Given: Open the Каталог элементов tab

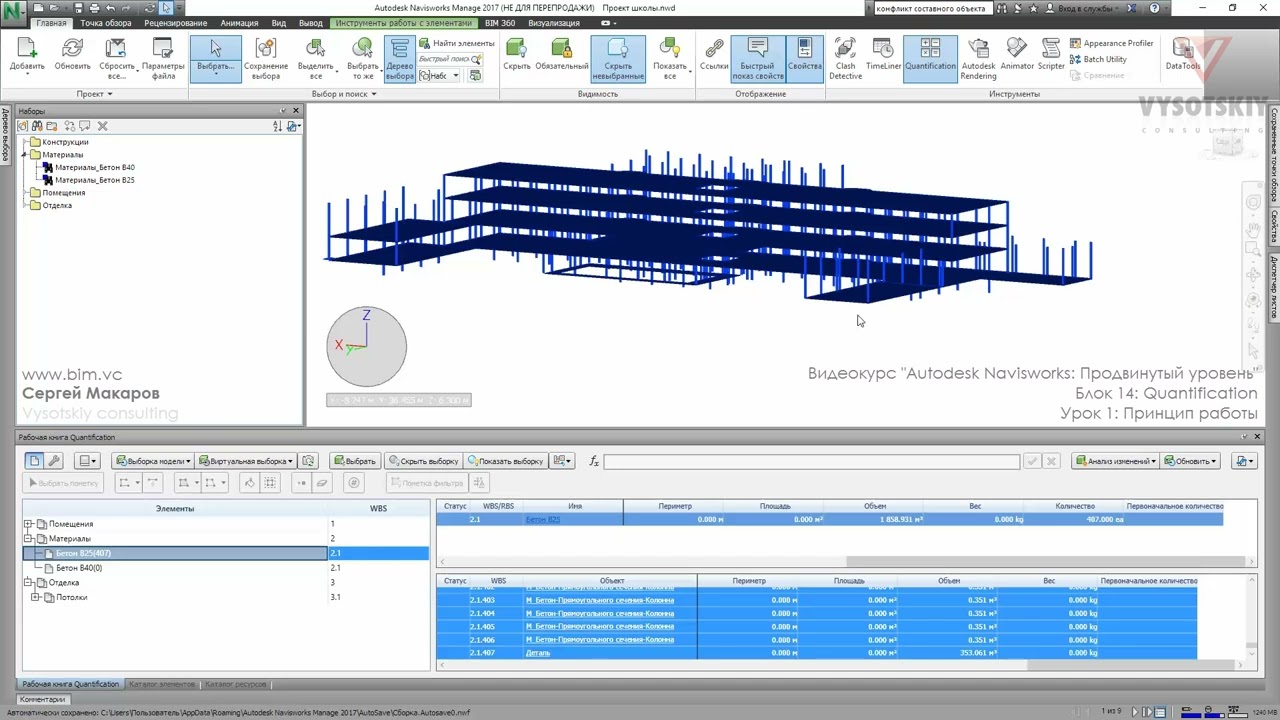Looking at the screenshot, I should 162,685.
